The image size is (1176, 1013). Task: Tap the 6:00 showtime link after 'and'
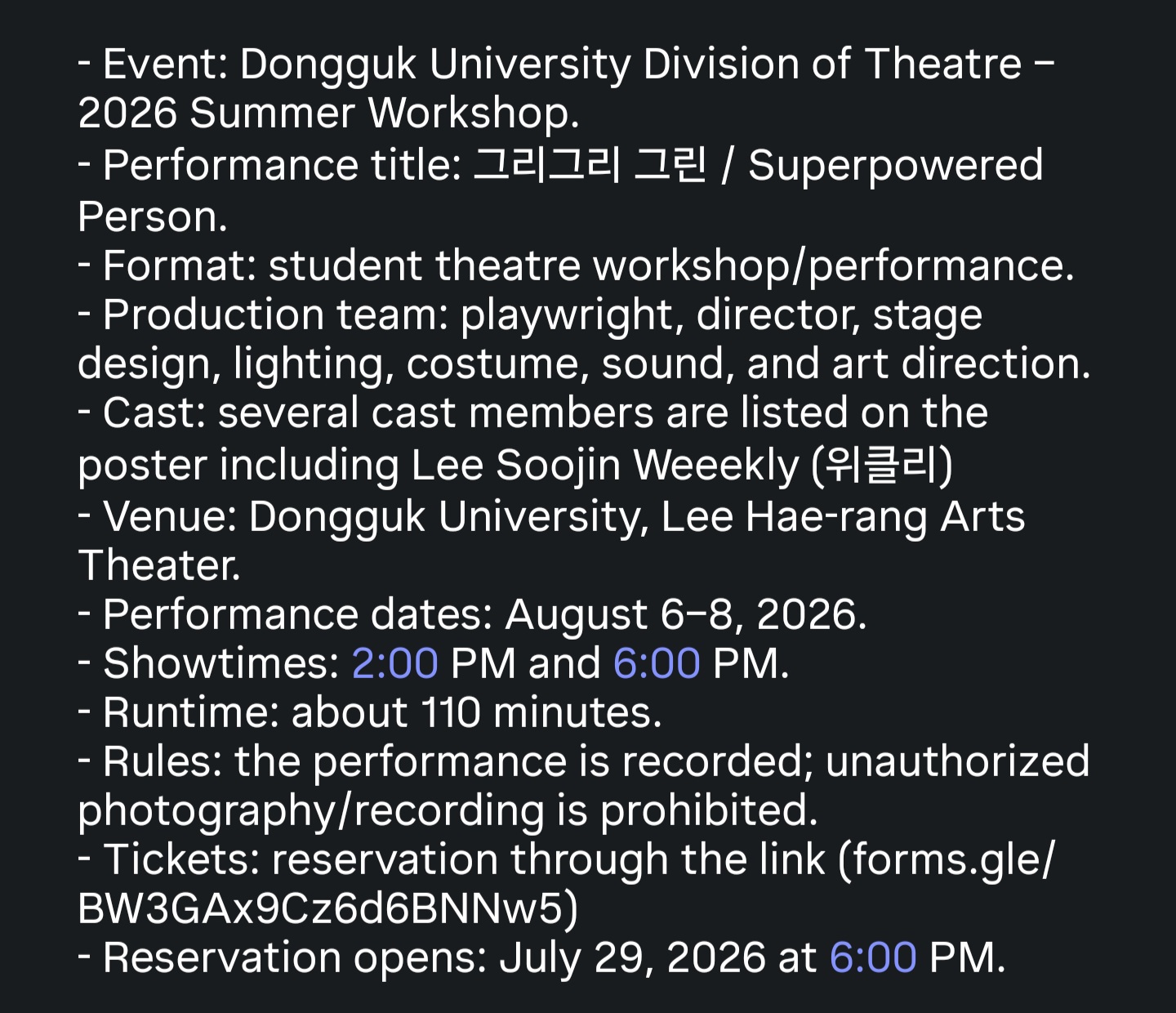(657, 663)
